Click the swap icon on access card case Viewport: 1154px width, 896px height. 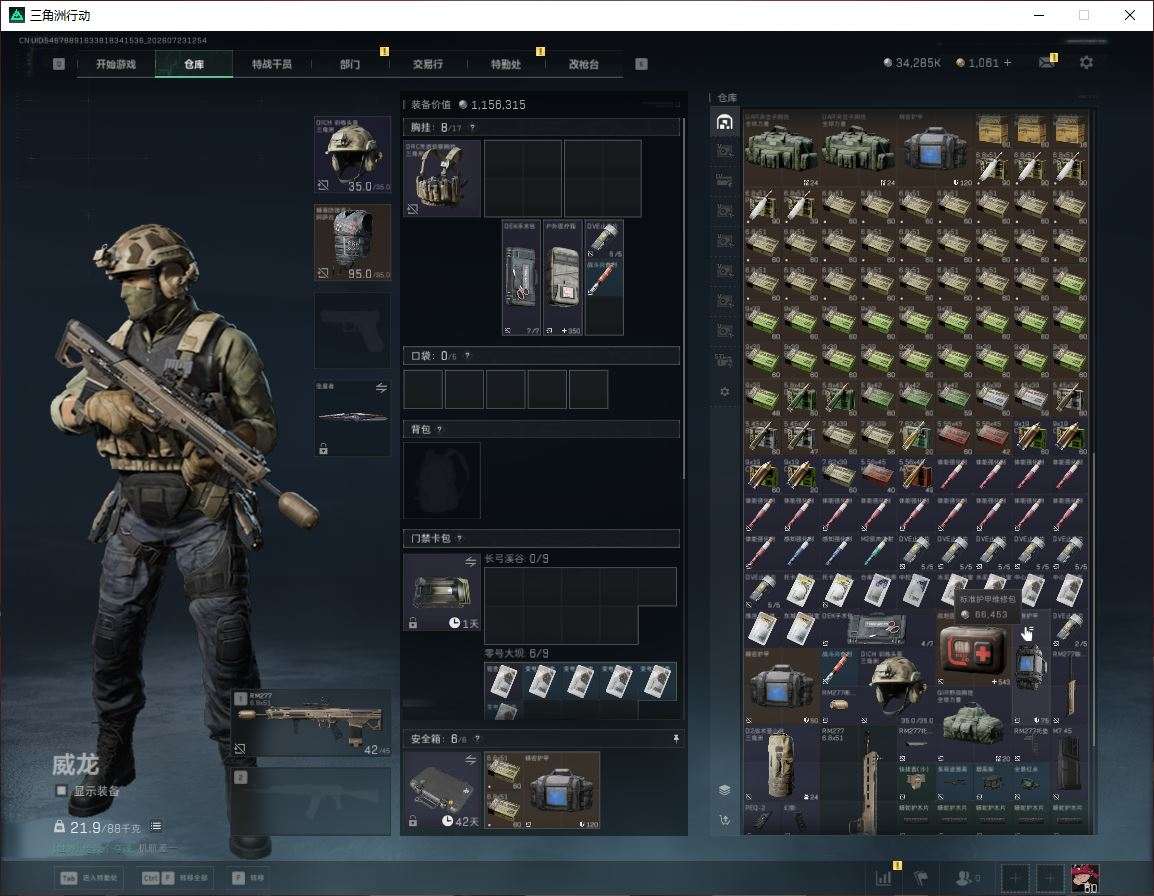pyautogui.click(x=470, y=562)
